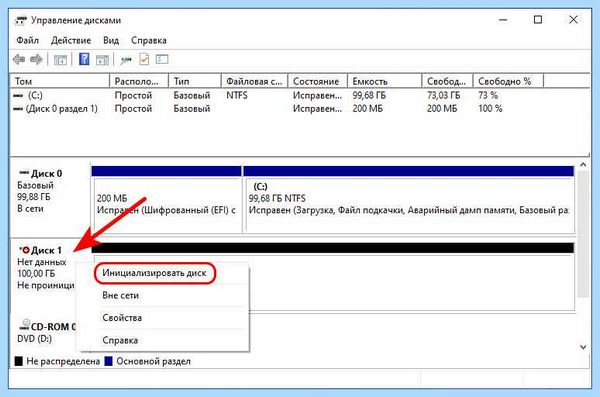Click the 99,68 ГБ capacity cell
The width and height of the screenshot is (600, 397).
[x=369, y=95]
